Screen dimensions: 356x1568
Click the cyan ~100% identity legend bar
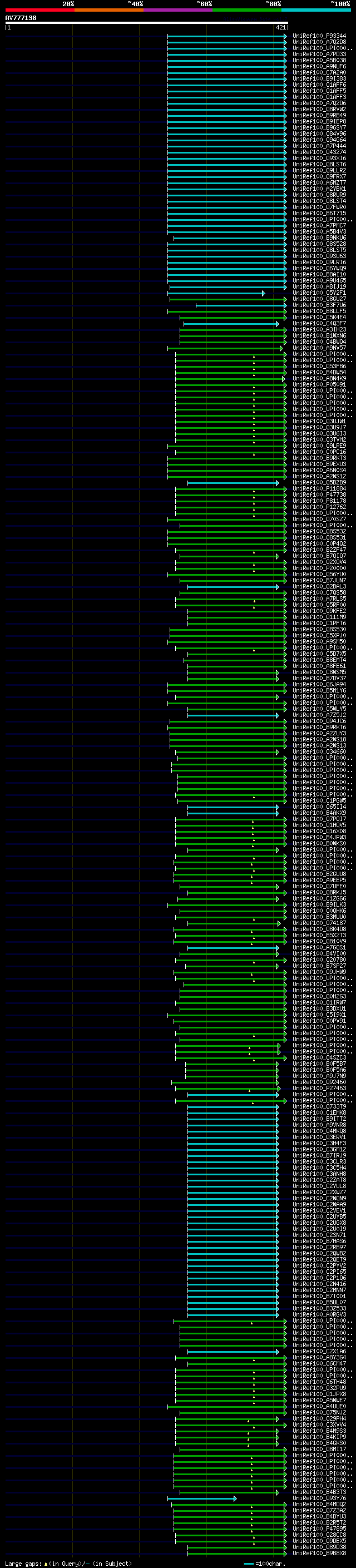pos(316,10)
